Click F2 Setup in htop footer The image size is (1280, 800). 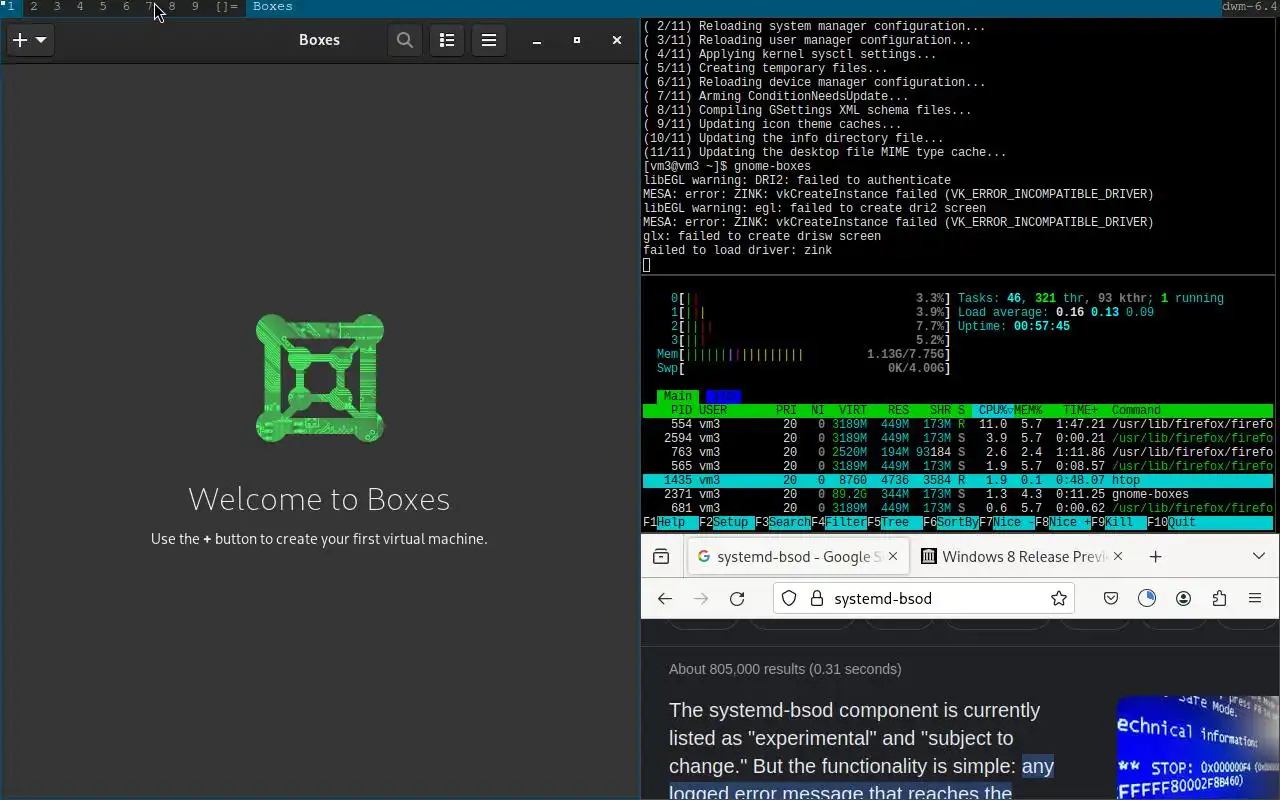tap(727, 522)
